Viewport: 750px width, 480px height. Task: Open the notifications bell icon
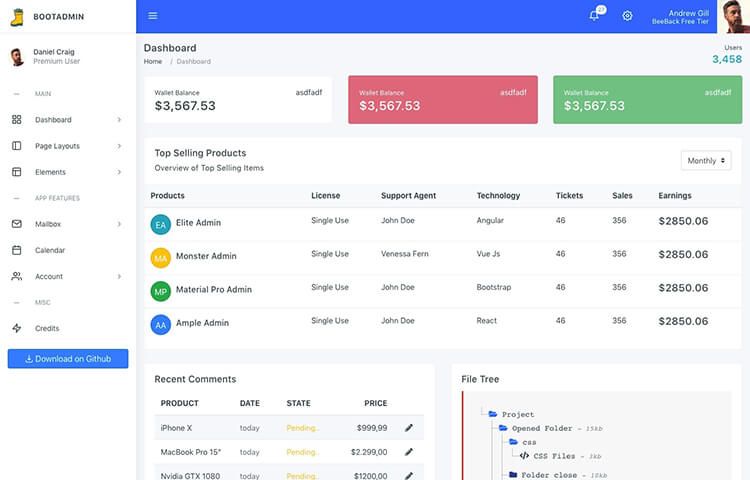click(594, 16)
